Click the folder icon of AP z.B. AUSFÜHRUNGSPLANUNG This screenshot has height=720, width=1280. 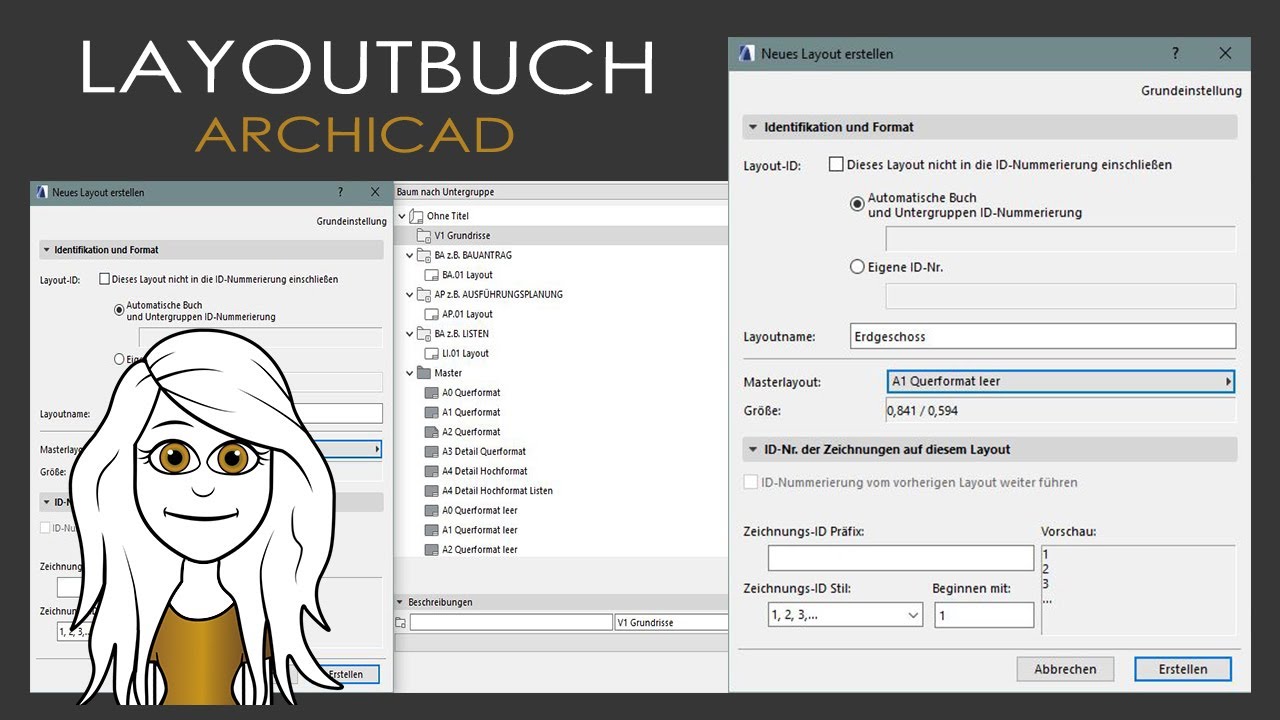[x=424, y=294]
